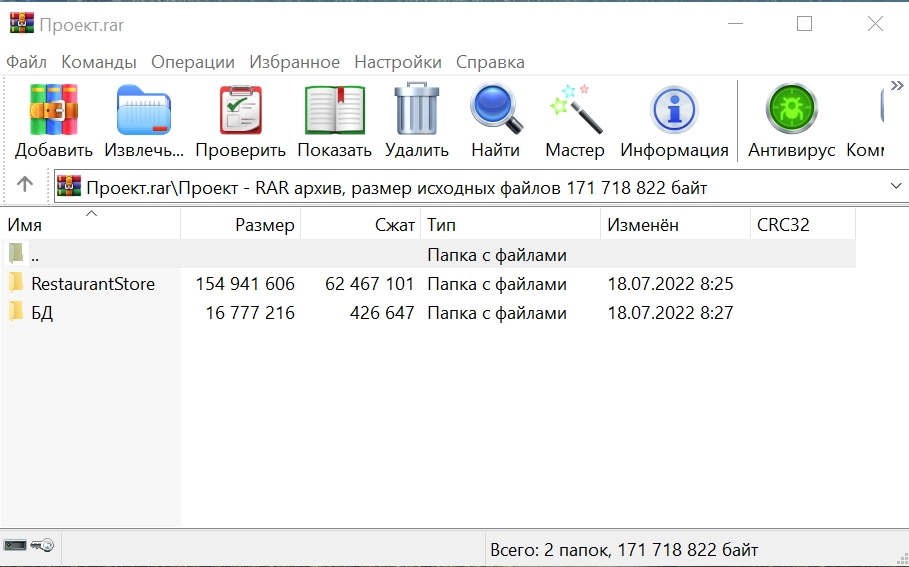This screenshot has height=567, width=909.
Task: Show archive Информация (Info) icon
Action: tap(674, 110)
